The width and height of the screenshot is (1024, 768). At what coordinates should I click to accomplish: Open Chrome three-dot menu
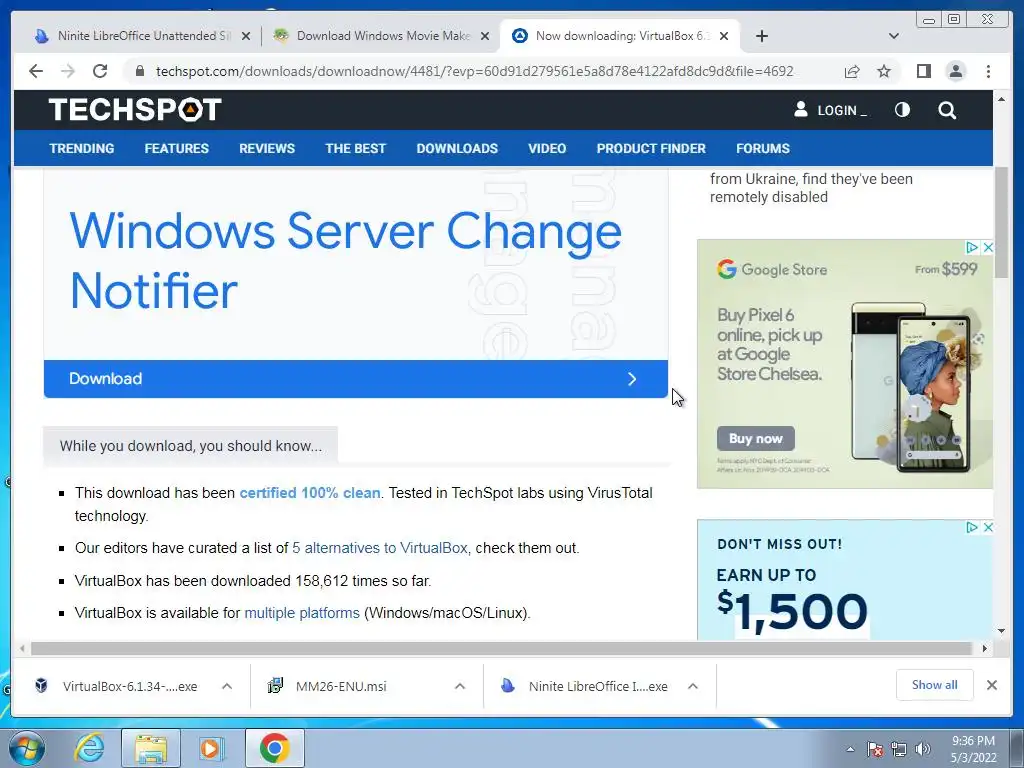click(x=988, y=71)
